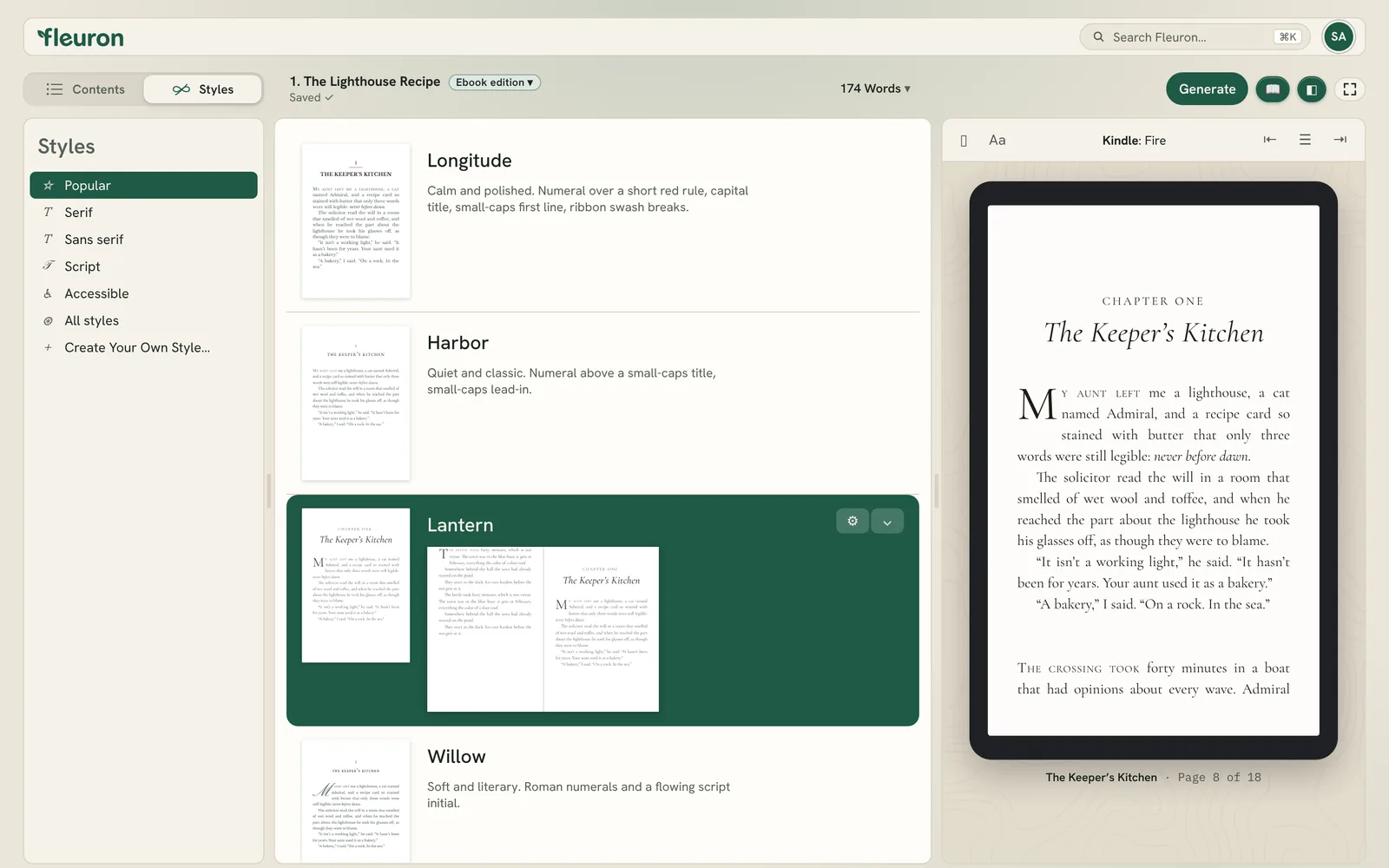This screenshot has width=1389, height=868.
Task: Open the Ebook edition dropdown
Action: (494, 82)
